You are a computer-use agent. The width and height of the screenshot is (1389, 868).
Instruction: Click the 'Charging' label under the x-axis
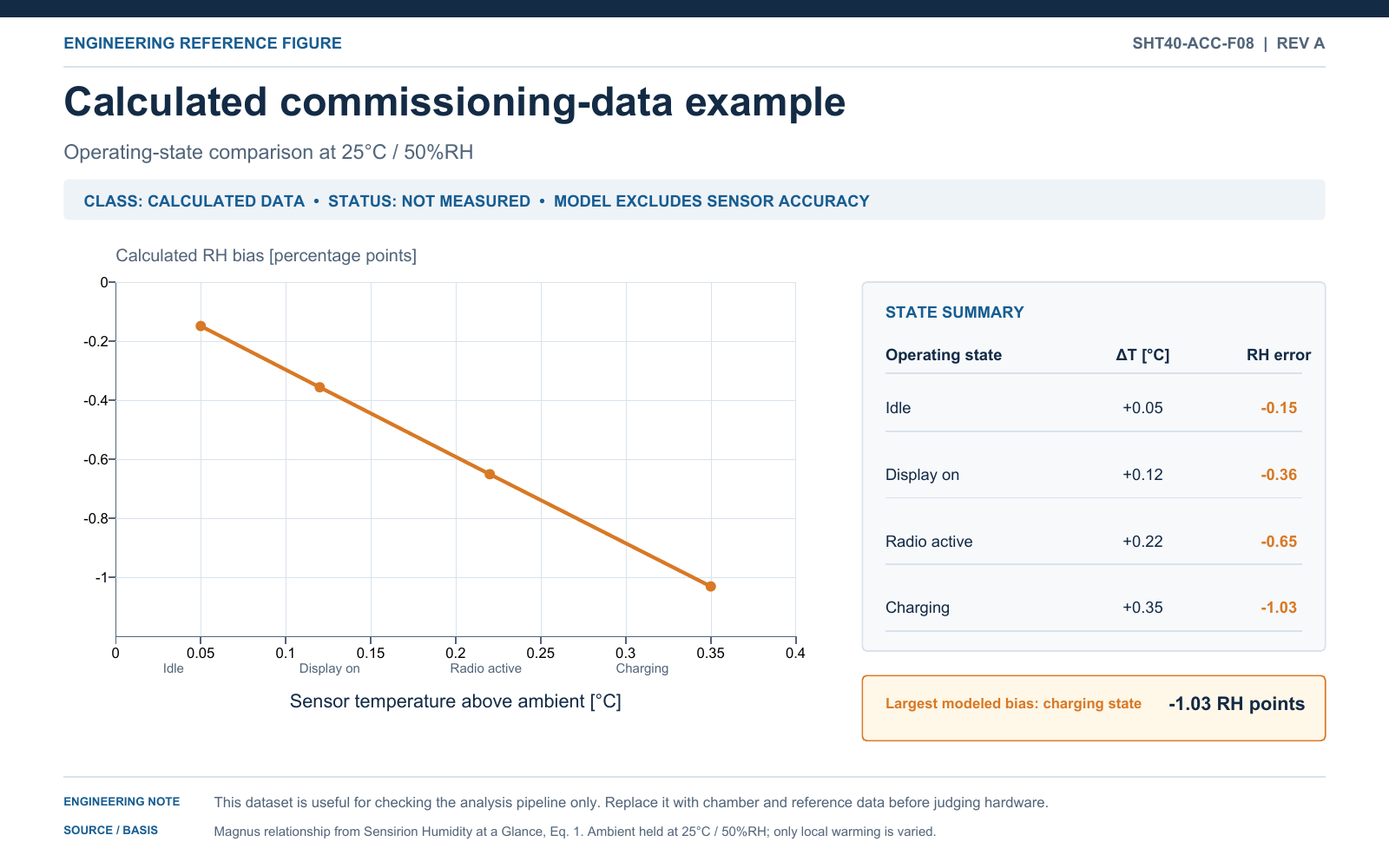click(x=642, y=668)
